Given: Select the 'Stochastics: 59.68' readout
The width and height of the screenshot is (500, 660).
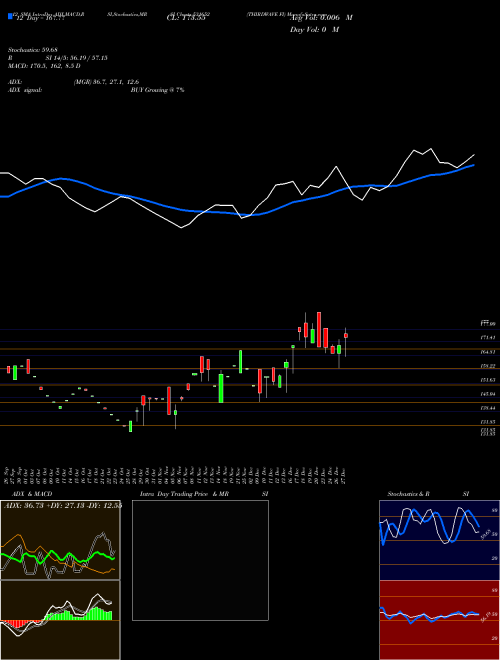Looking at the screenshot, I should [33, 50].
